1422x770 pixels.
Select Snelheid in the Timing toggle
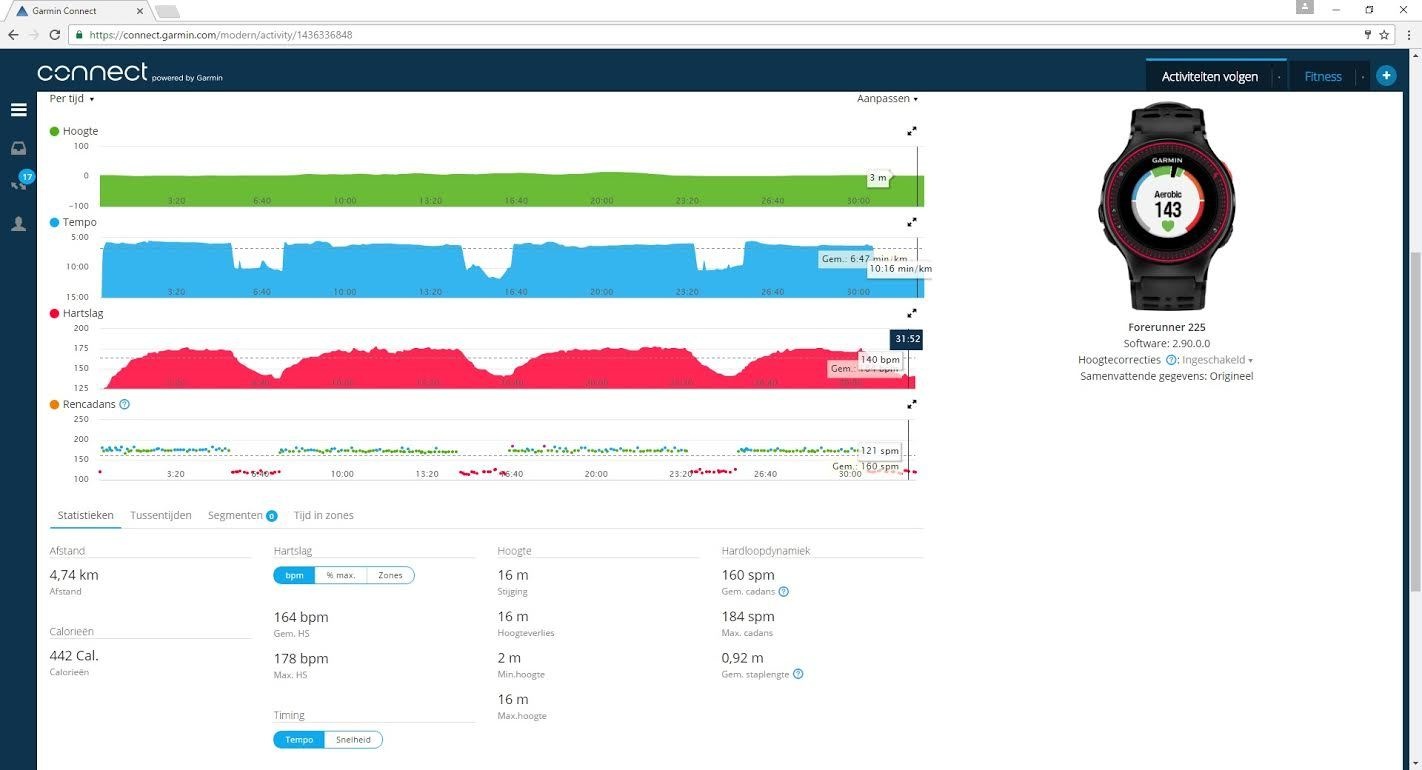pos(353,740)
